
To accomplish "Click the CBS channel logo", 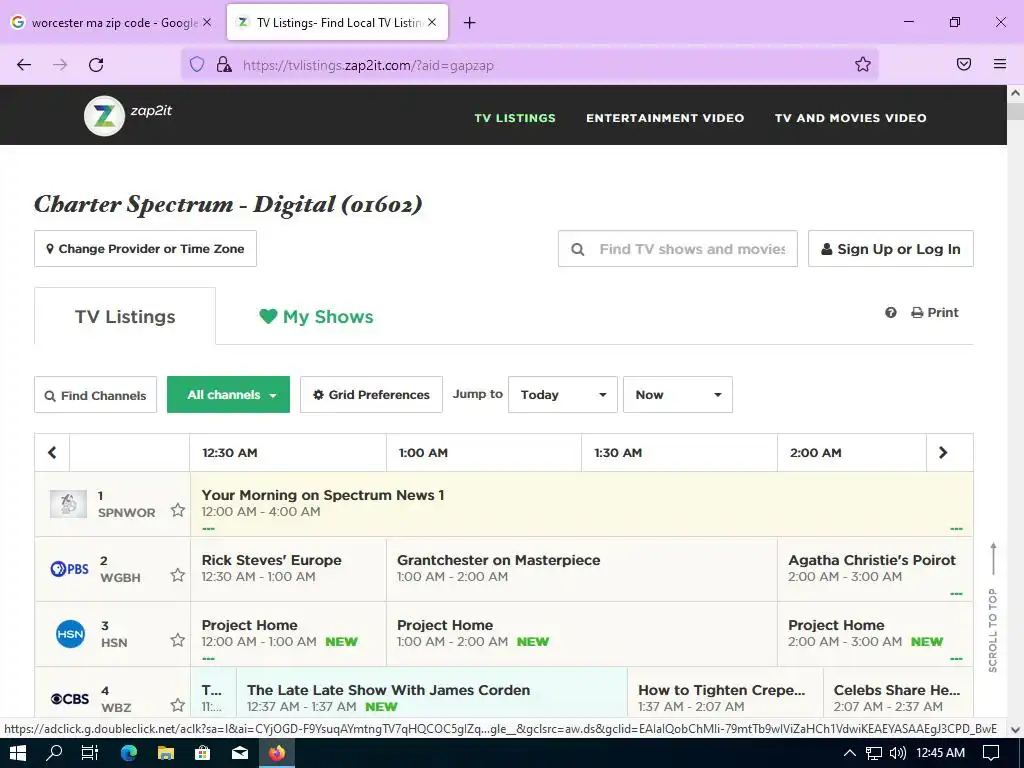I will click(70, 699).
